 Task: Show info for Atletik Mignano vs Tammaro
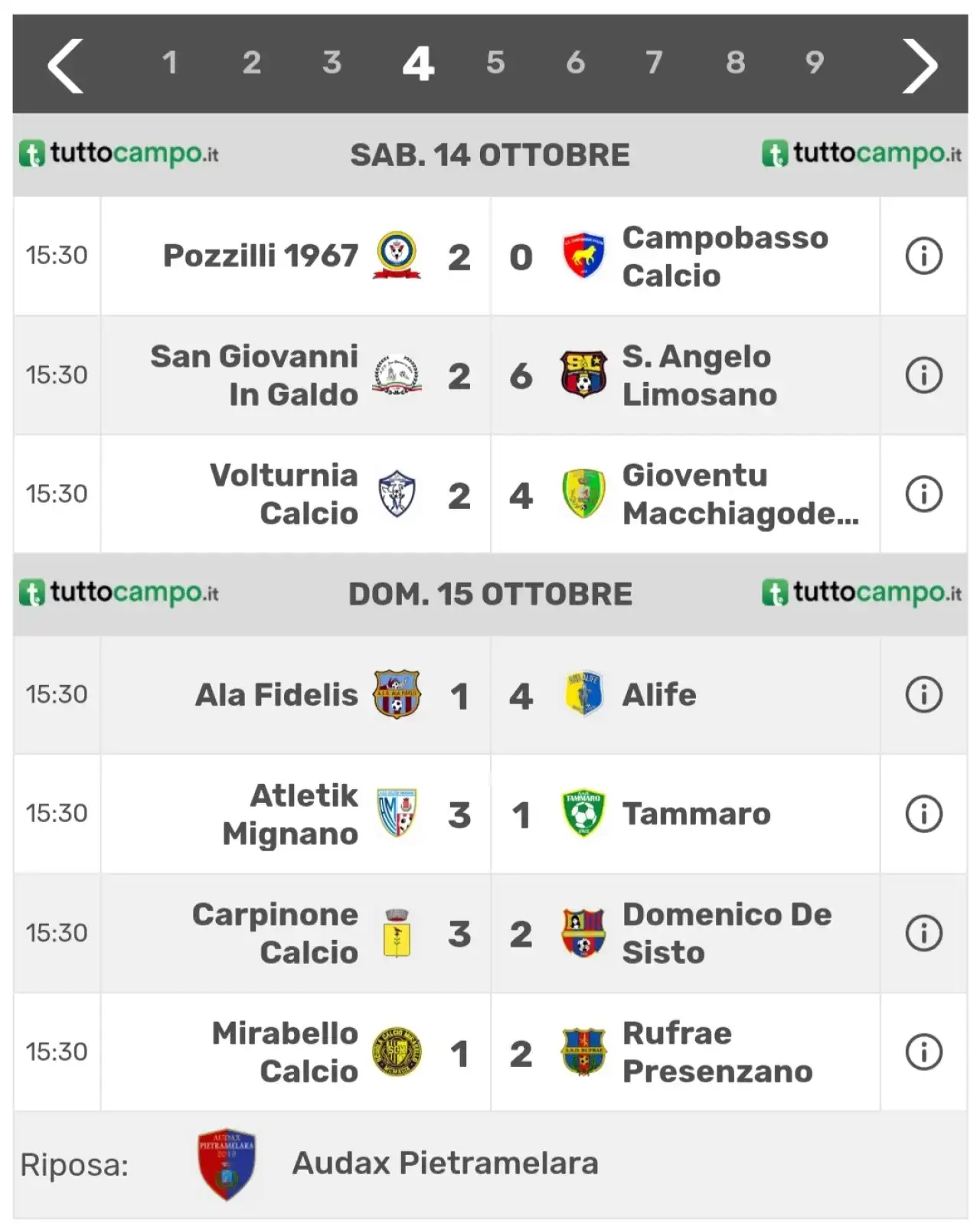point(923,814)
